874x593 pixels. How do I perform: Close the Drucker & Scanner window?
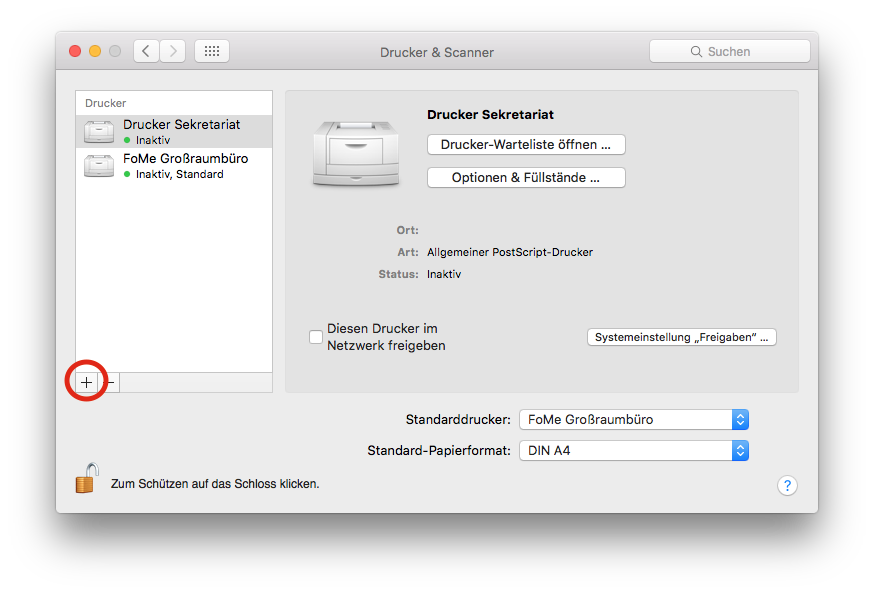point(75,51)
